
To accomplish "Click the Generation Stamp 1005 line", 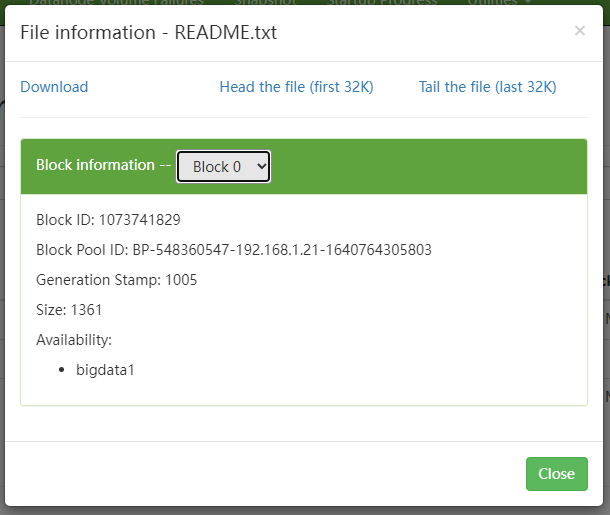I will click(x=116, y=280).
